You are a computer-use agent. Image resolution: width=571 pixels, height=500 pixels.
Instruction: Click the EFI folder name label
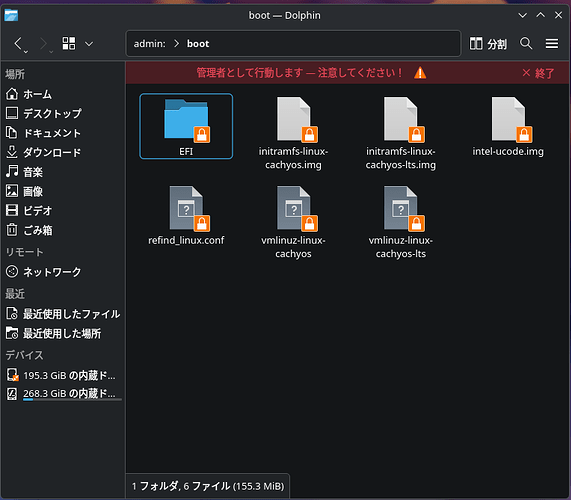click(x=186, y=151)
